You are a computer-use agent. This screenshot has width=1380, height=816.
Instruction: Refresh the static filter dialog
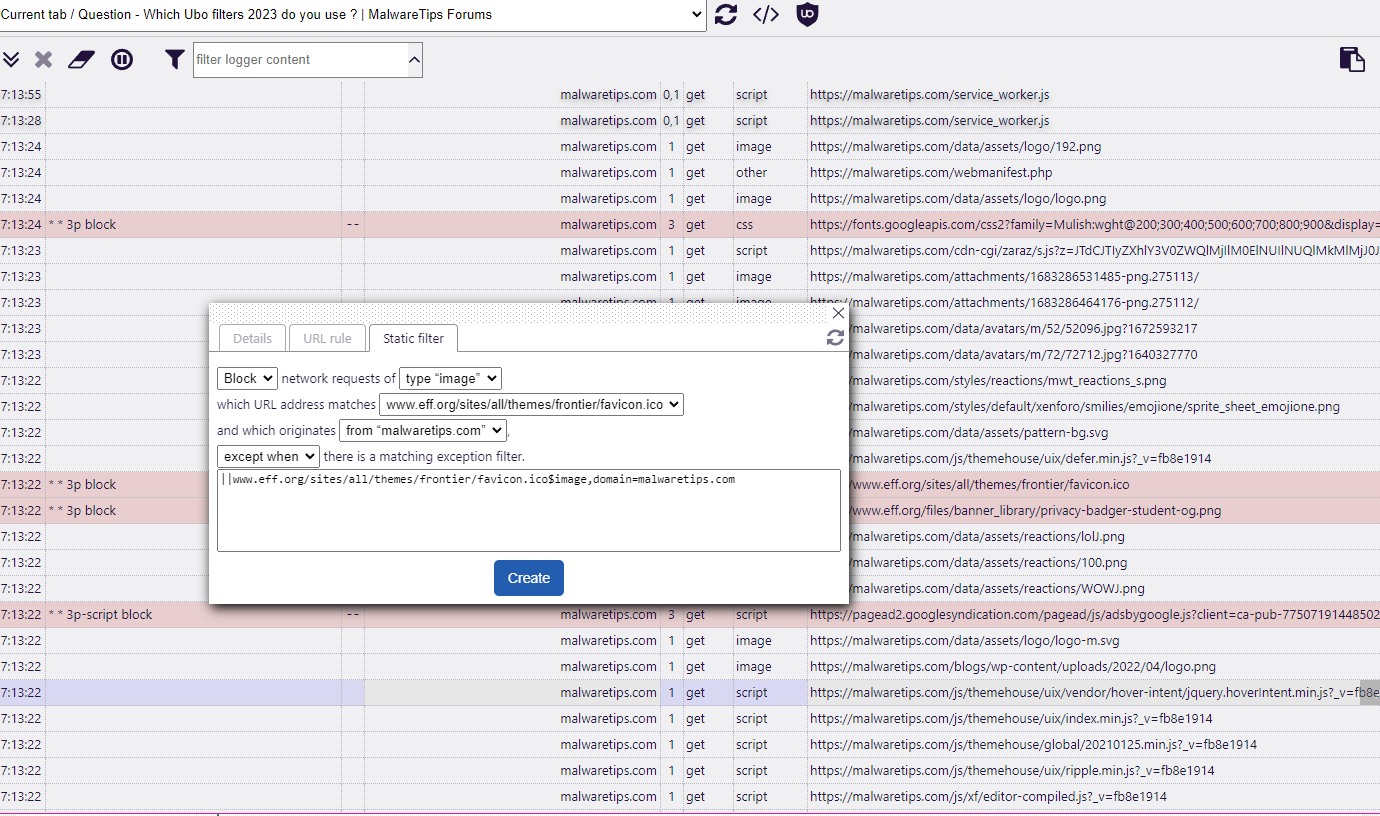click(835, 338)
